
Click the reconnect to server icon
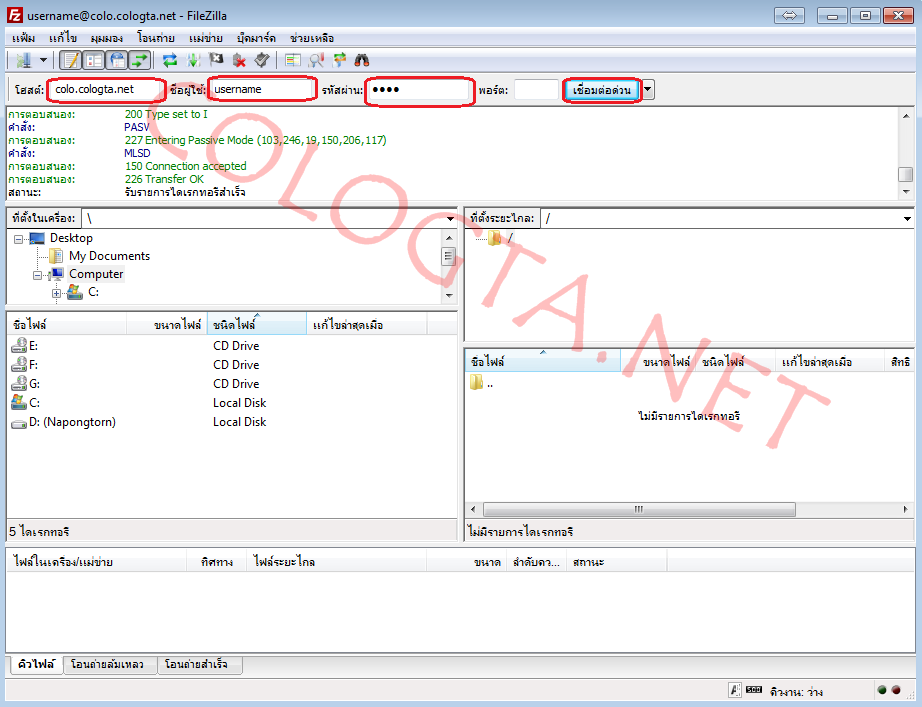261,60
